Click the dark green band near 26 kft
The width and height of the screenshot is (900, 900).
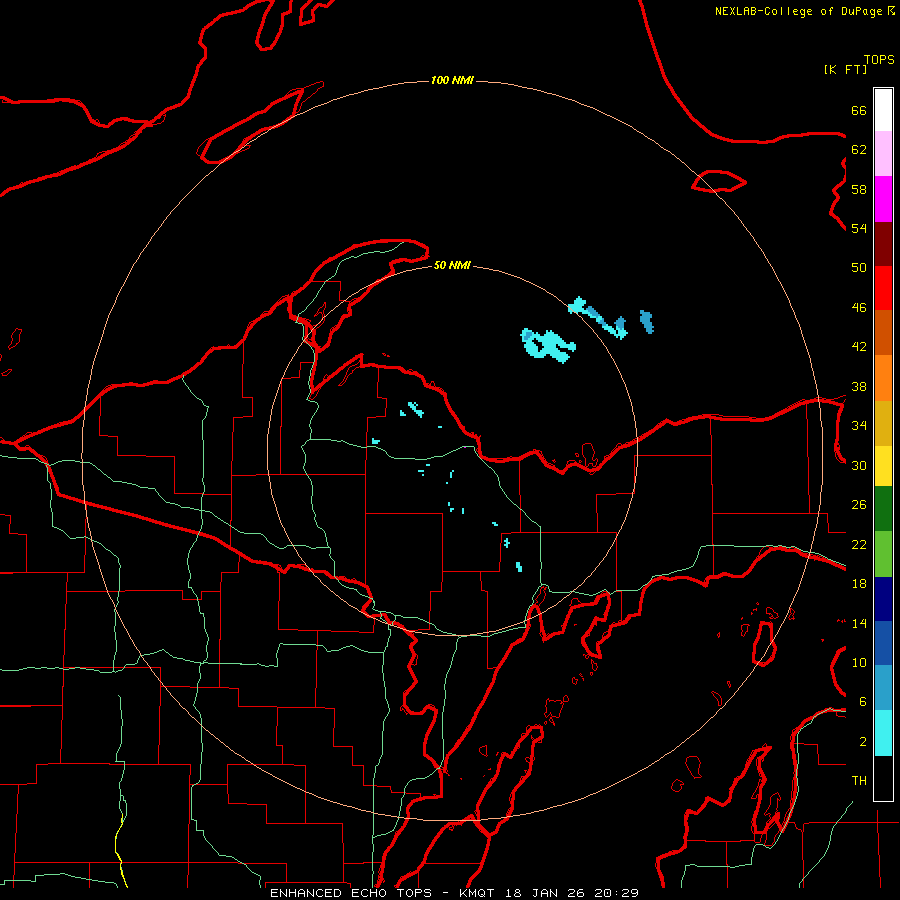(883, 509)
